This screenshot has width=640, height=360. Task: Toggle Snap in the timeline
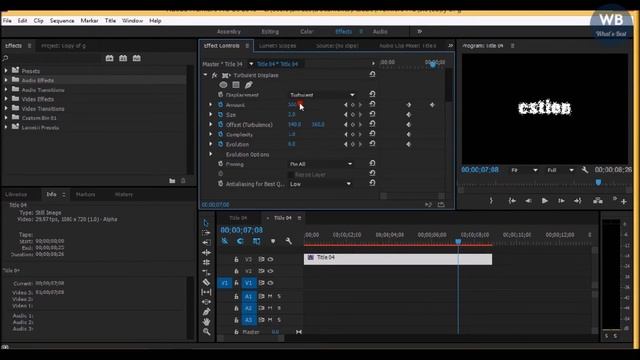click(x=240, y=241)
